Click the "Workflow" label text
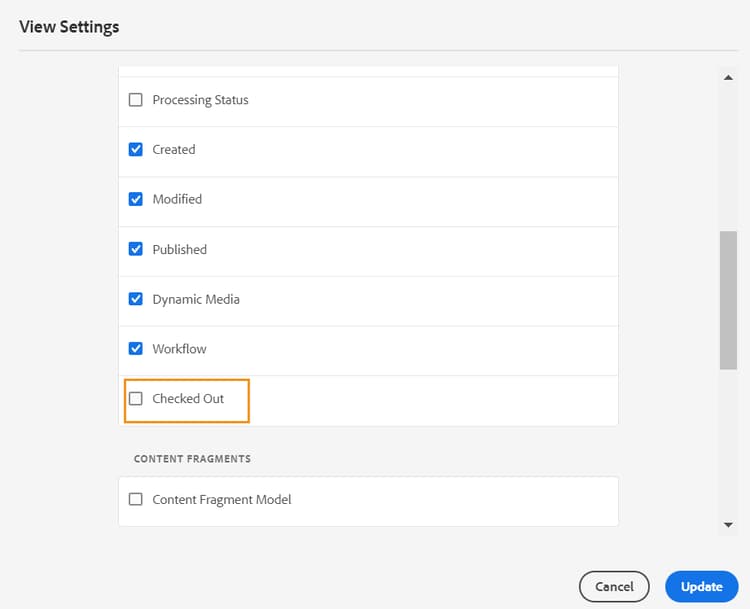The height and width of the screenshot is (609, 750). (179, 349)
